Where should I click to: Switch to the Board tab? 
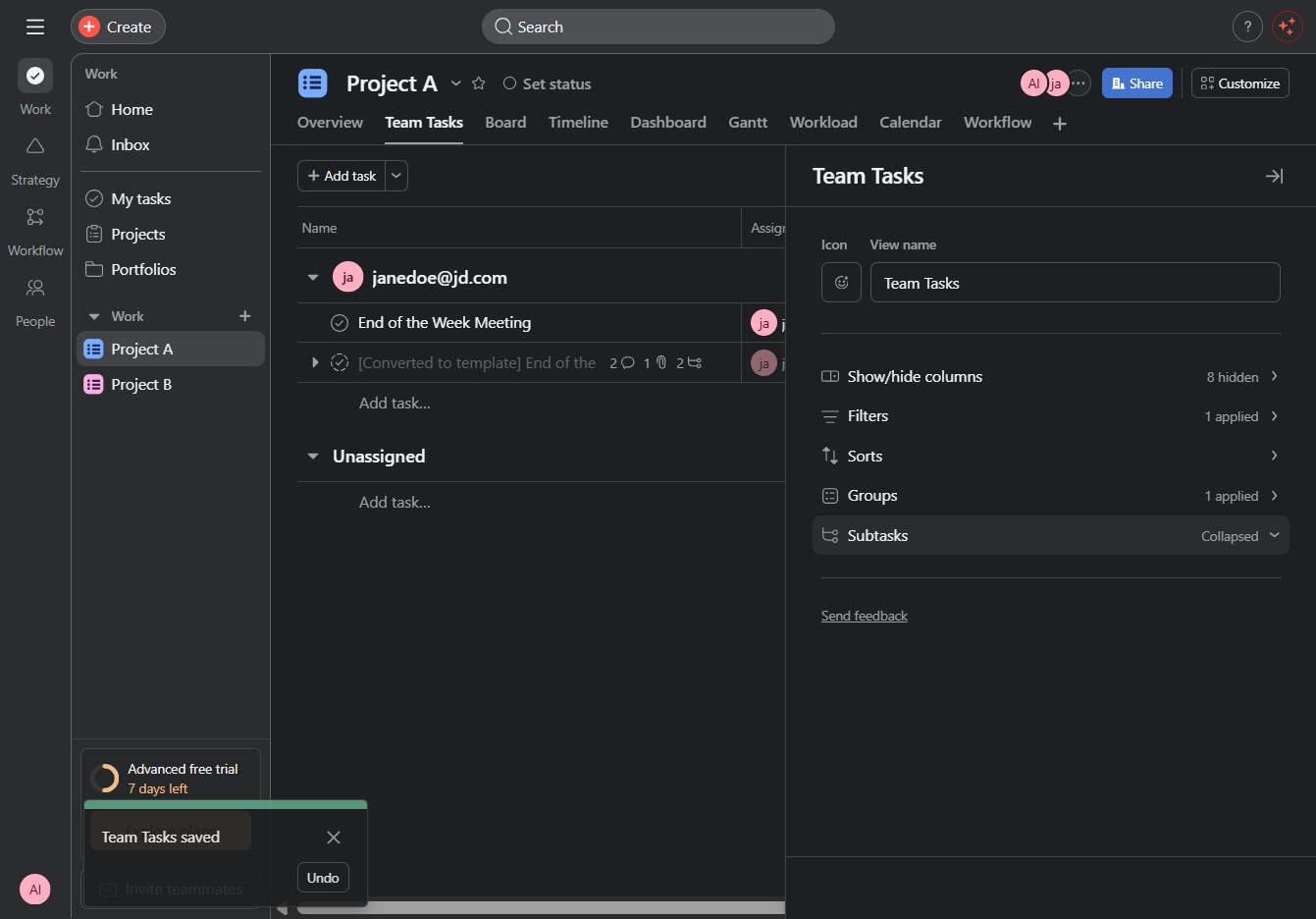[505, 123]
